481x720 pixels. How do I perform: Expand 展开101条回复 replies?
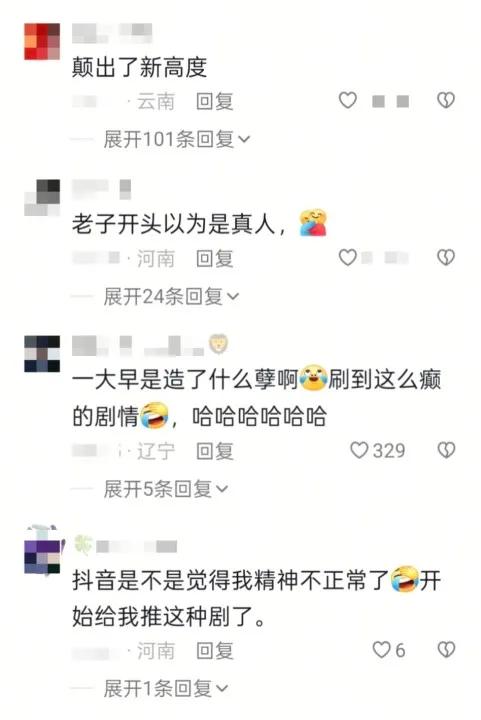(177, 139)
